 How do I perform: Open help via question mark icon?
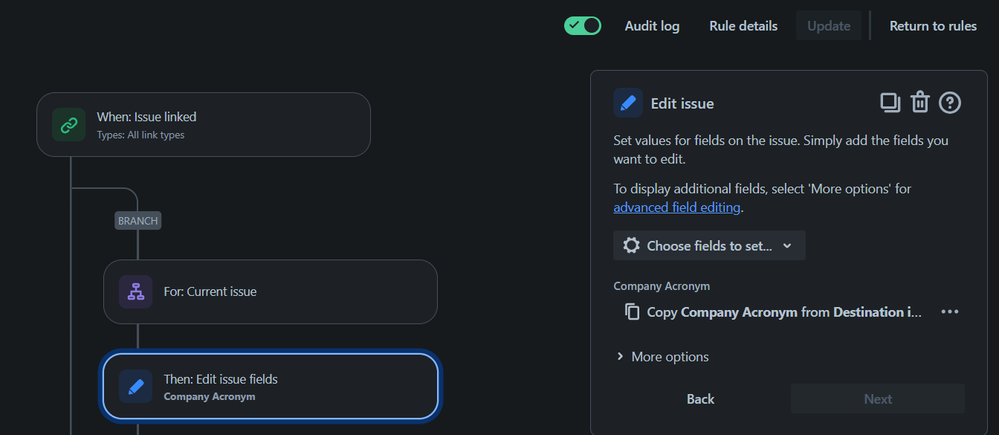point(950,103)
